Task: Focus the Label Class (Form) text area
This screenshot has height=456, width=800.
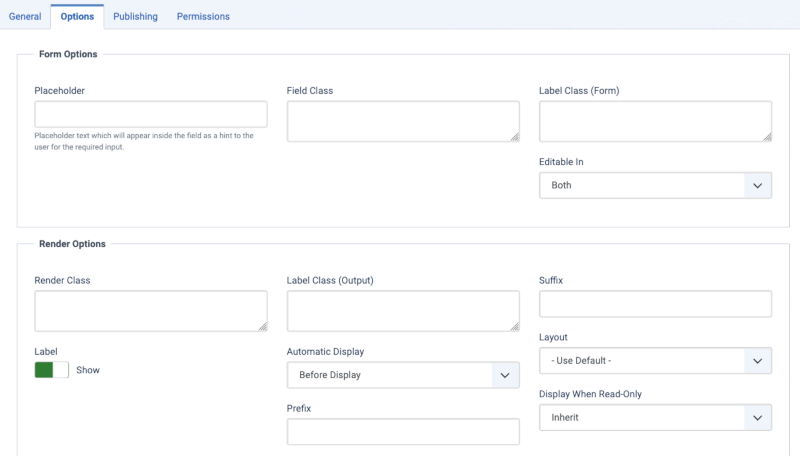Action: pyautogui.click(x=655, y=121)
